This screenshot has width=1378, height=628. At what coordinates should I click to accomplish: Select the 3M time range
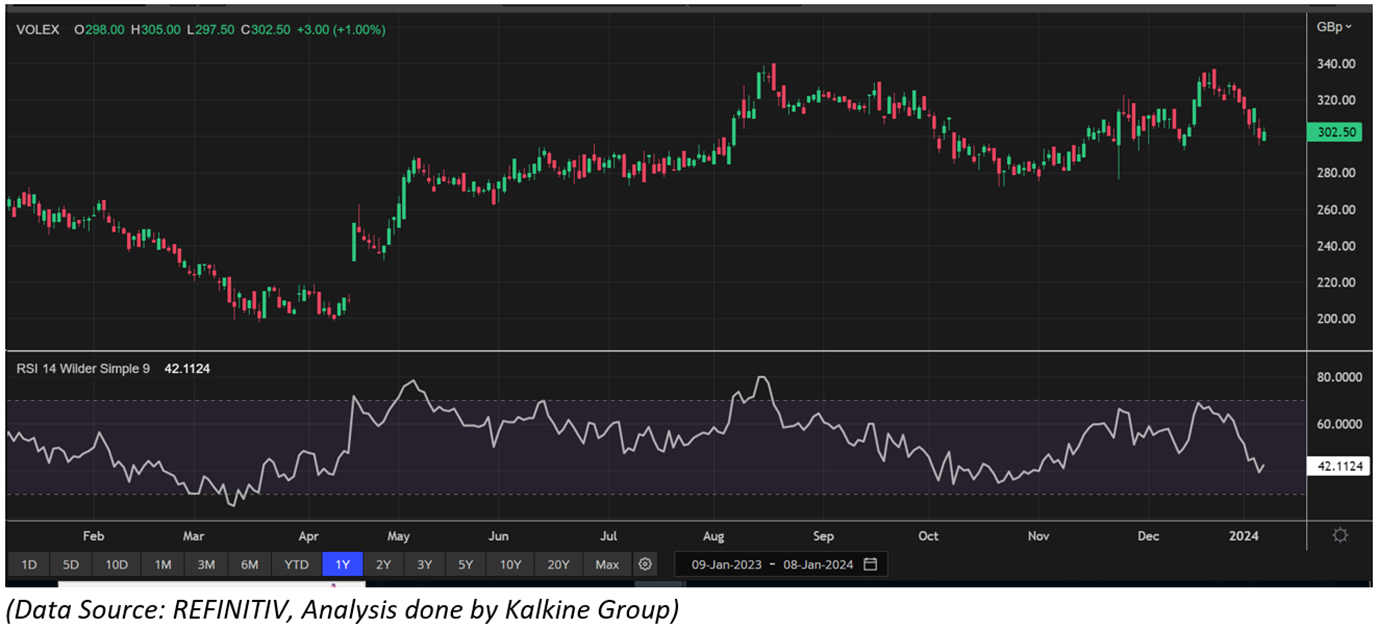[x=206, y=564]
